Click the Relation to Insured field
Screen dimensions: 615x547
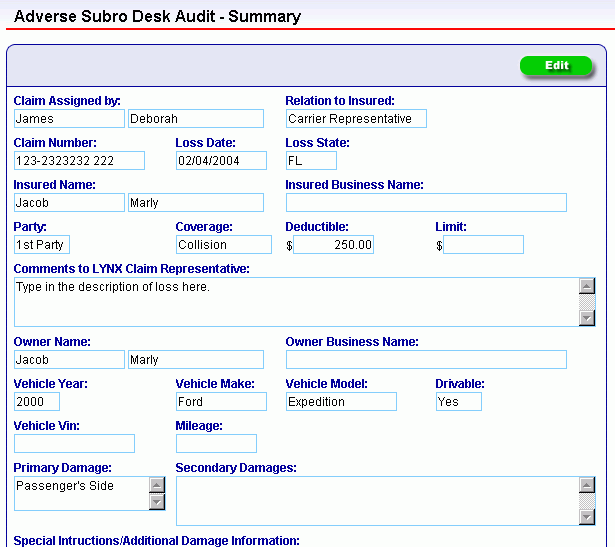click(x=356, y=118)
